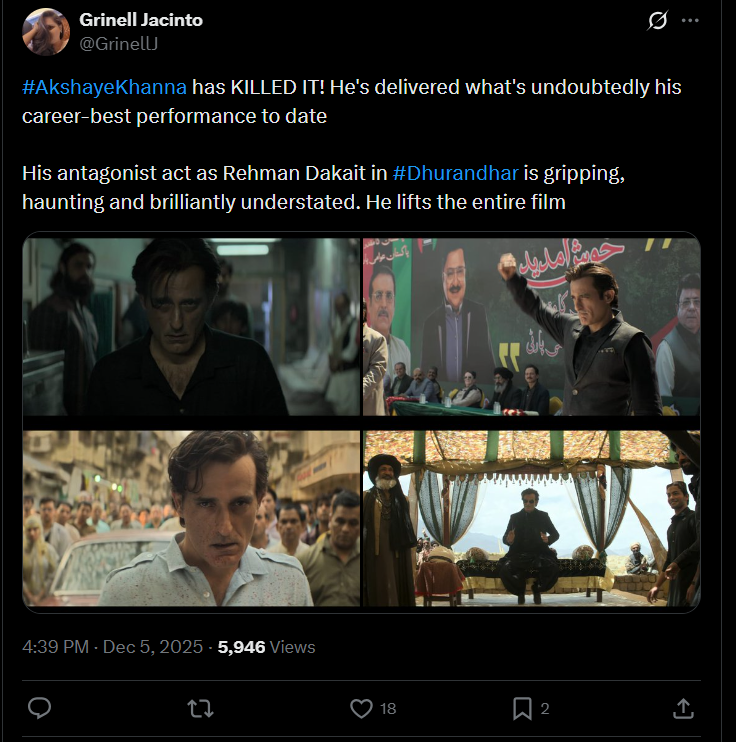Open the #AkshayeKhanna hashtag
The image size is (736, 742).
[104, 87]
